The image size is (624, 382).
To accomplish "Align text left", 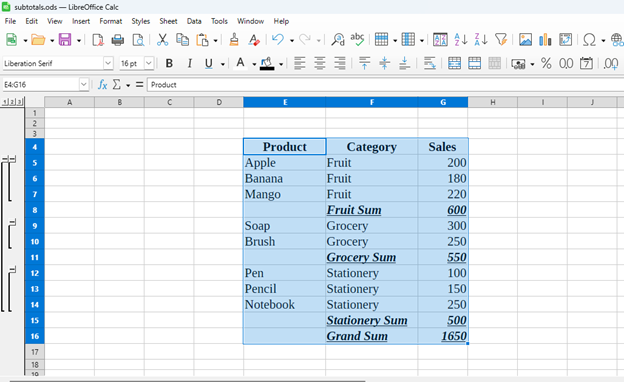I will (300, 63).
